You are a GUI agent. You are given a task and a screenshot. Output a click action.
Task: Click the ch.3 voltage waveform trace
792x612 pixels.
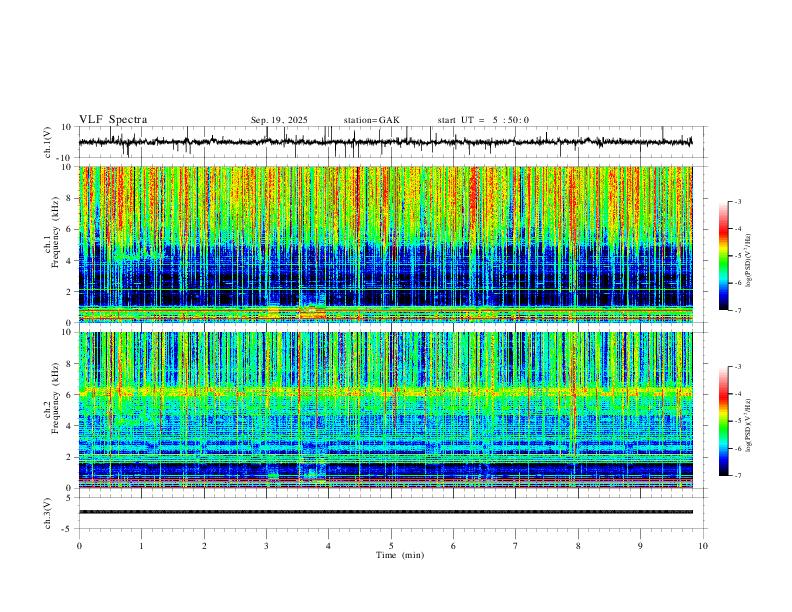pos(385,512)
